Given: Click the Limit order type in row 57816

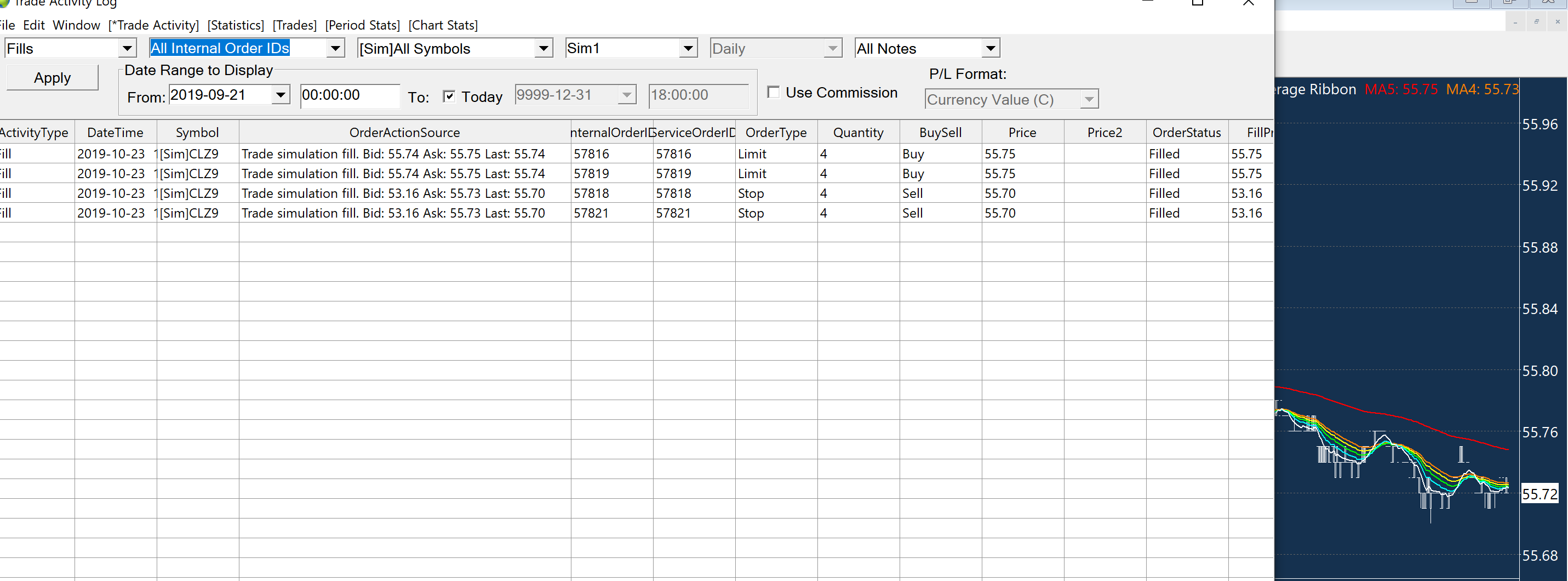Looking at the screenshot, I should click(x=776, y=153).
